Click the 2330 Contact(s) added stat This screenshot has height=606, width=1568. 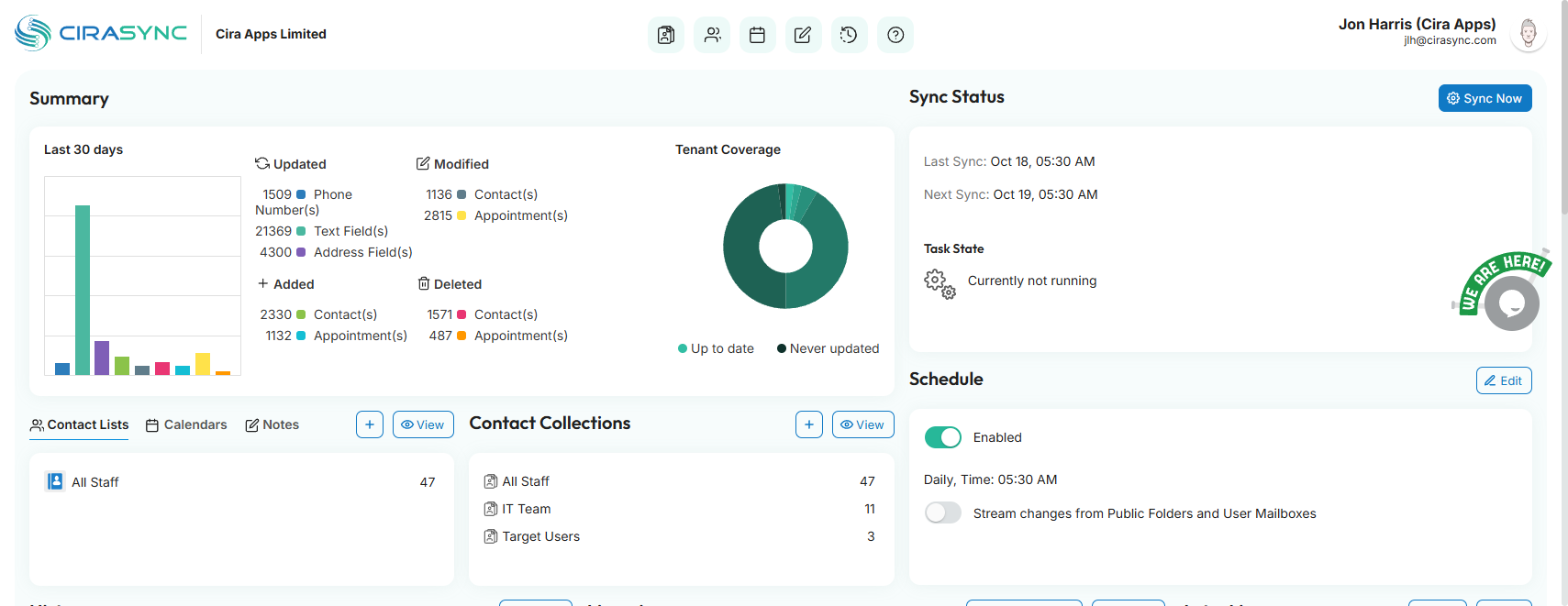click(x=318, y=314)
